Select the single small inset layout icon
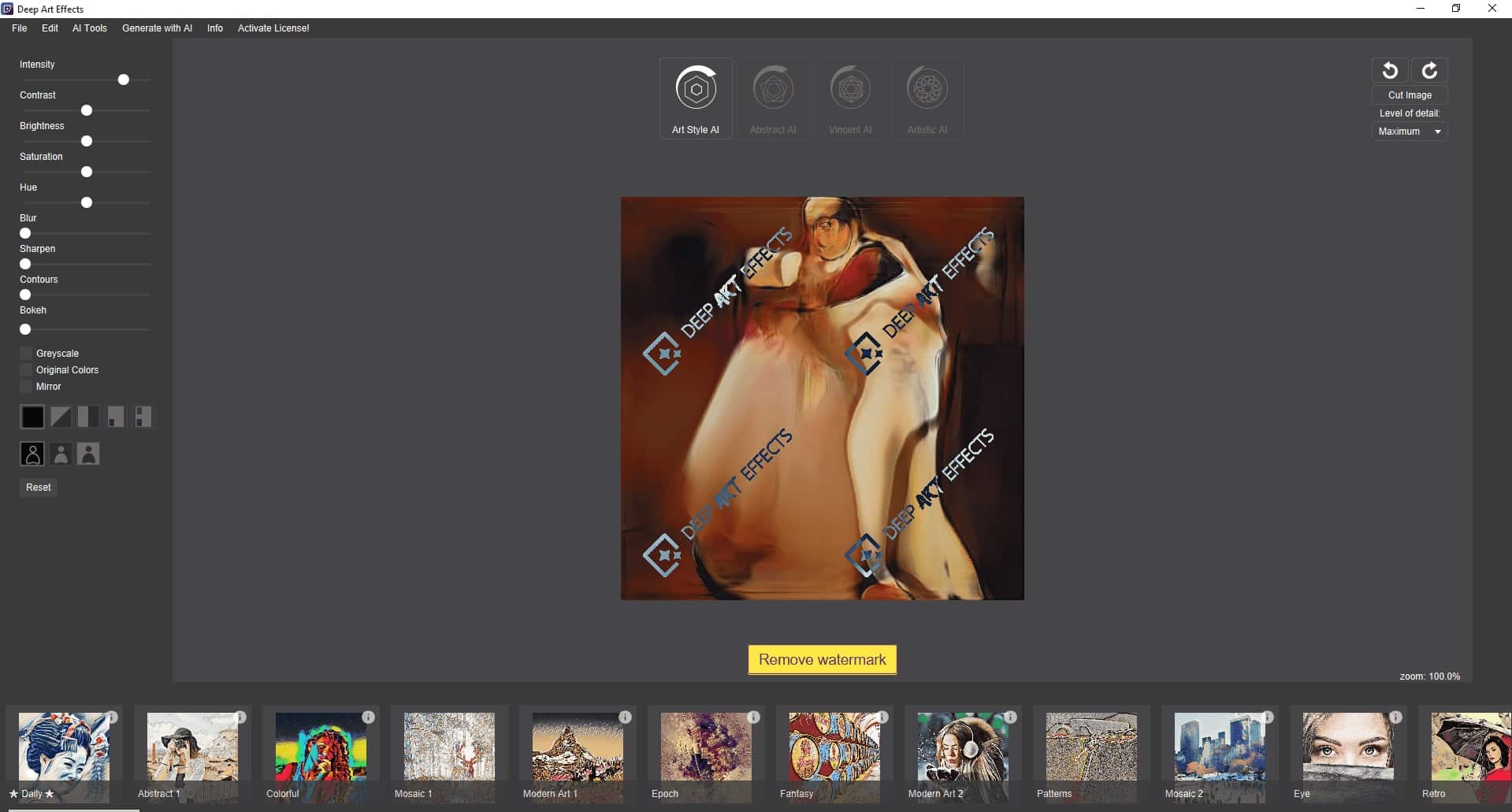Screen dimensions: 1512x812 [116, 417]
